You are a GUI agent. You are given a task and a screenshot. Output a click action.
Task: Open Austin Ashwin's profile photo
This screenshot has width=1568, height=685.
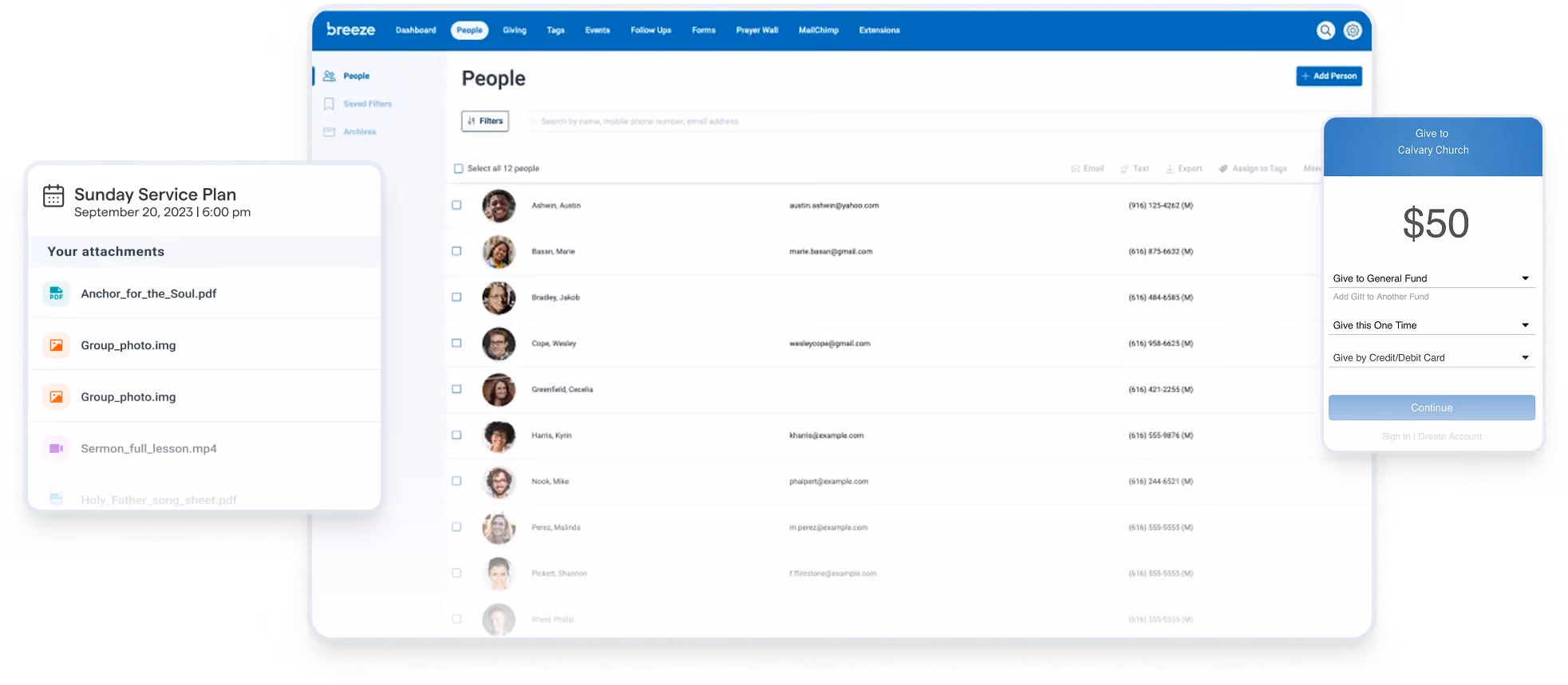tap(499, 206)
